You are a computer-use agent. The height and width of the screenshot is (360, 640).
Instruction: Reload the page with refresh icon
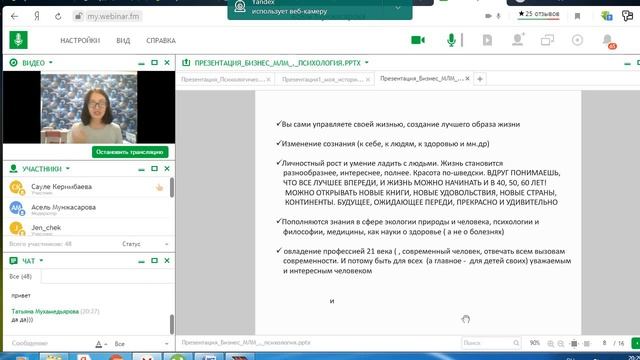[x=58, y=16]
